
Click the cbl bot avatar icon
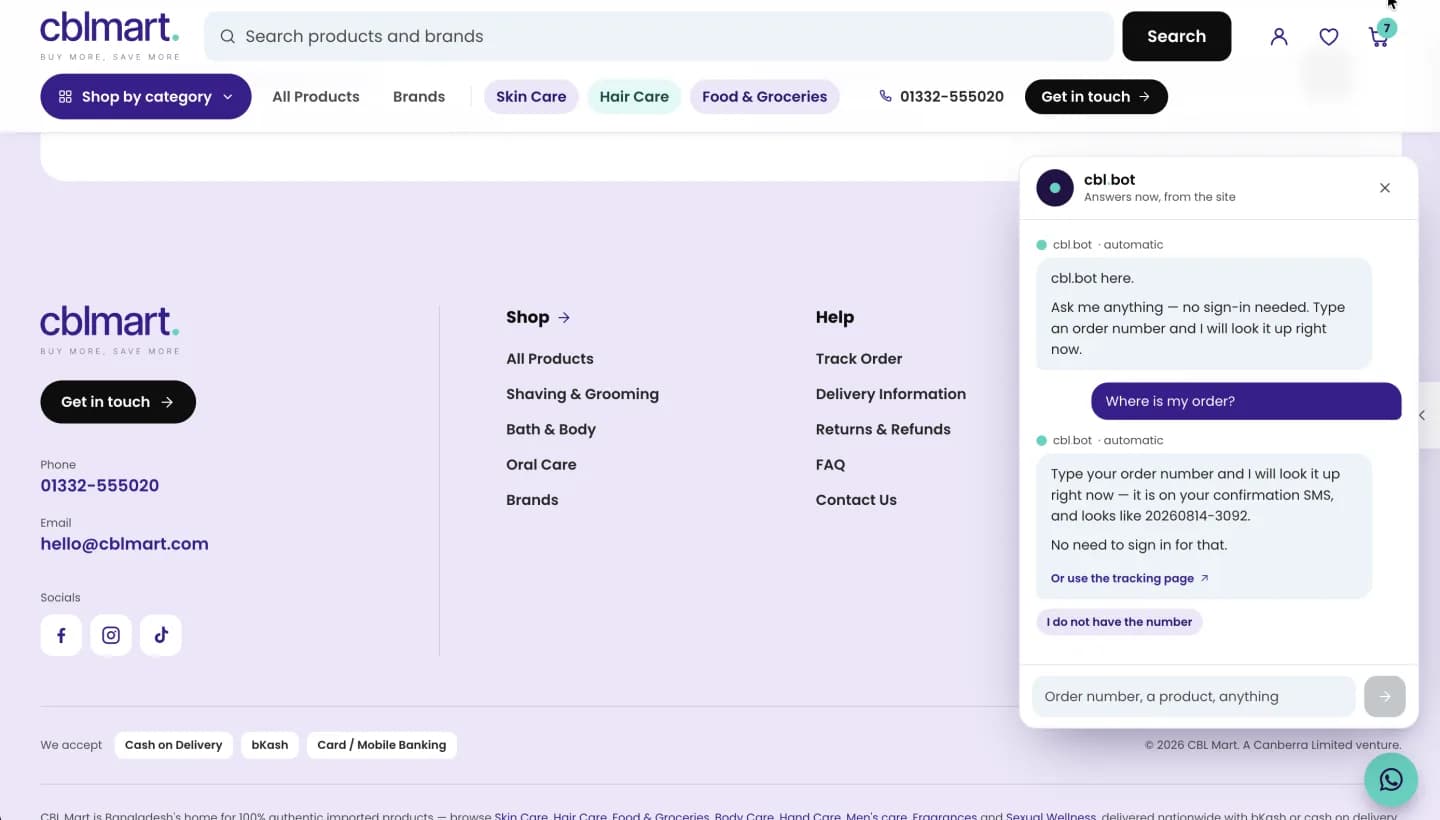click(1055, 188)
